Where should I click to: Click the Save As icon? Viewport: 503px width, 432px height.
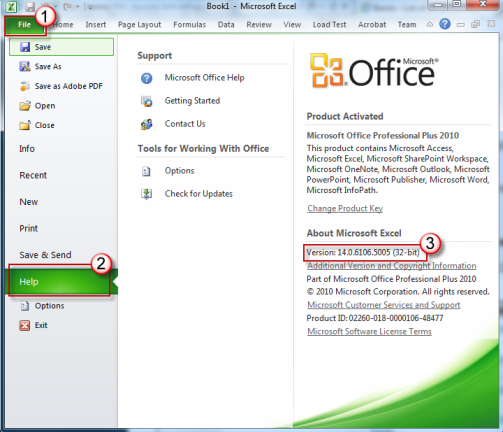pos(25,67)
